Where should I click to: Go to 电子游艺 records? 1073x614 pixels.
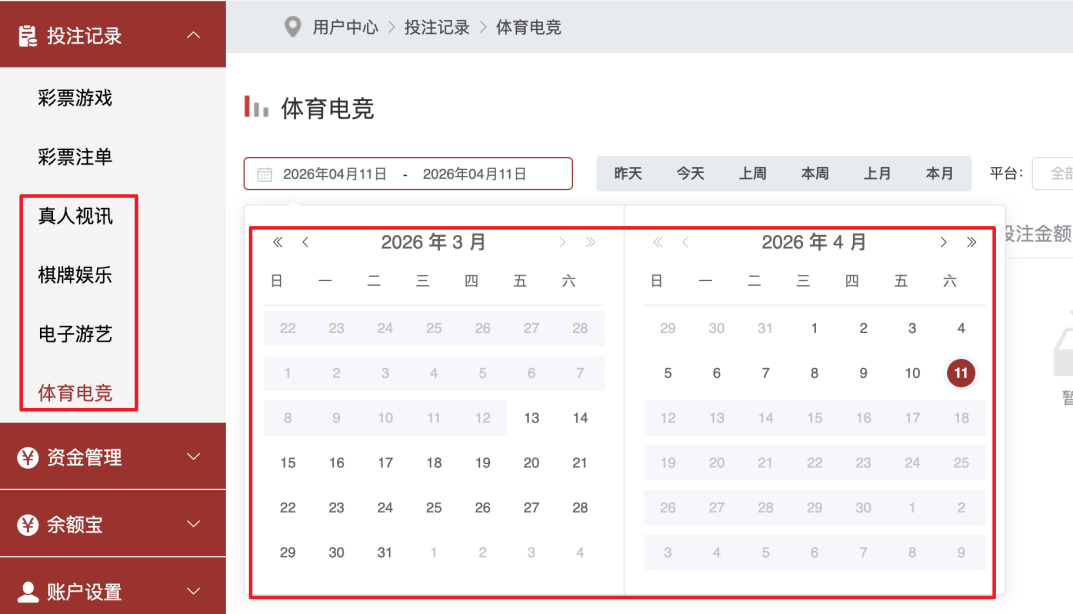pyautogui.click(x=76, y=334)
